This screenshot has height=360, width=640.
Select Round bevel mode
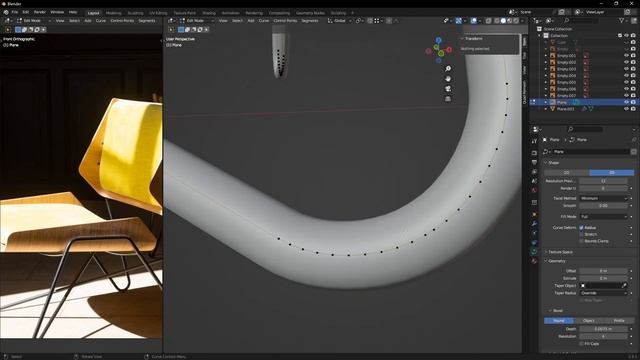pyautogui.click(x=559, y=321)
